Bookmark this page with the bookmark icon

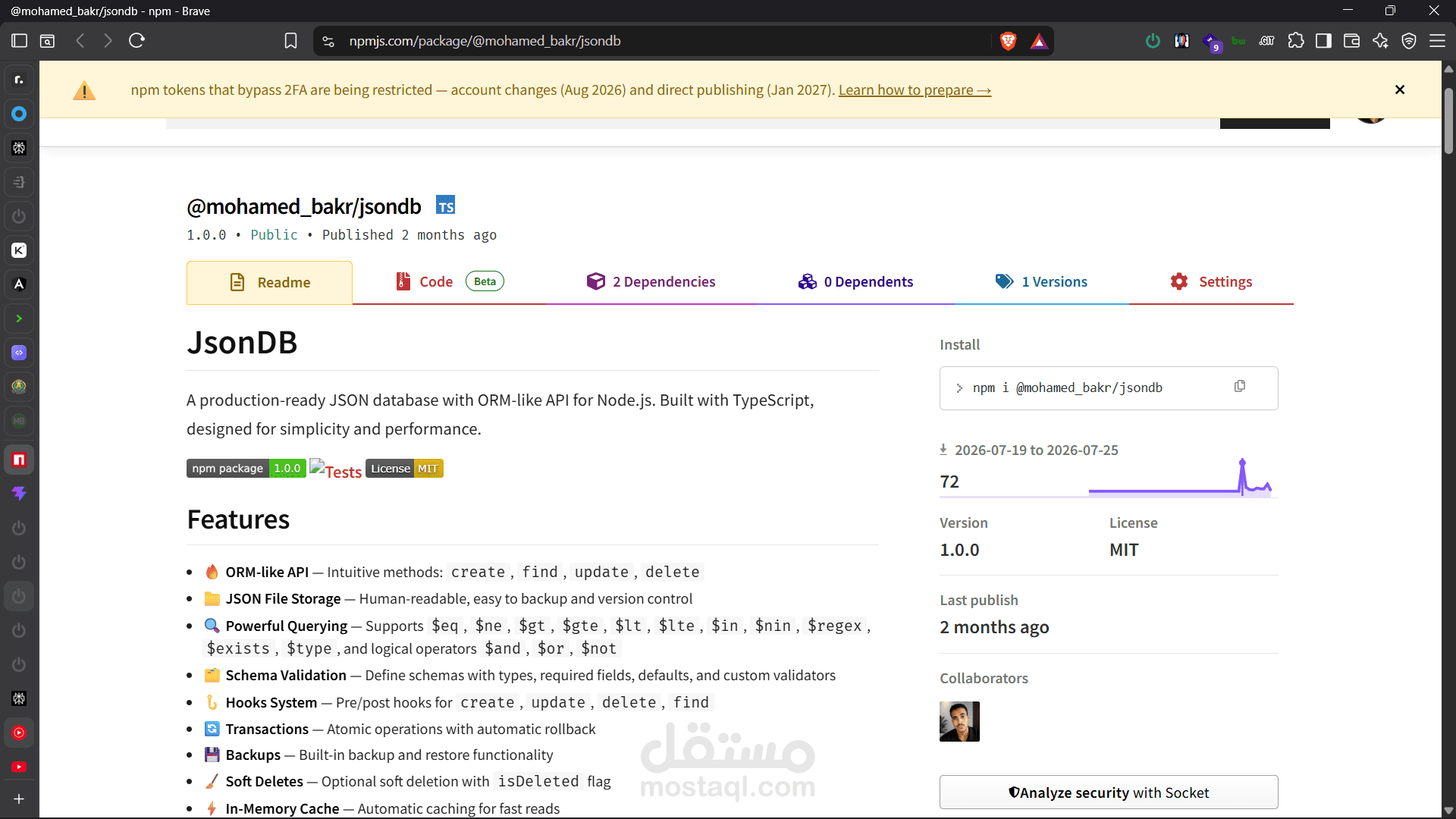pyautogui.click(x=290, y=41)
